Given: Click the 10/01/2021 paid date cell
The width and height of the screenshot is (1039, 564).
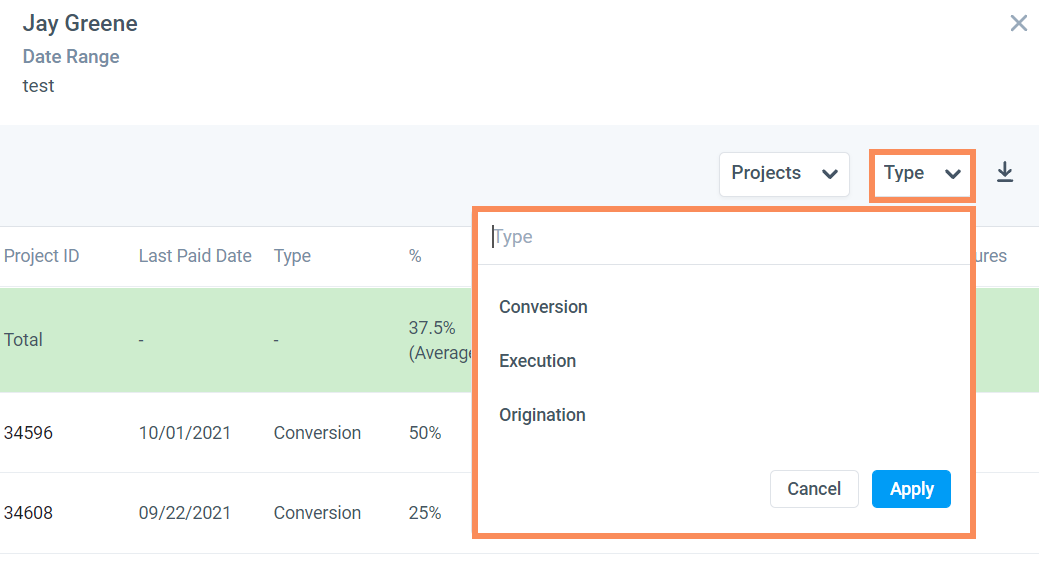Looking at the screenshot, I should pyautogui.click(x=185, y=433).
